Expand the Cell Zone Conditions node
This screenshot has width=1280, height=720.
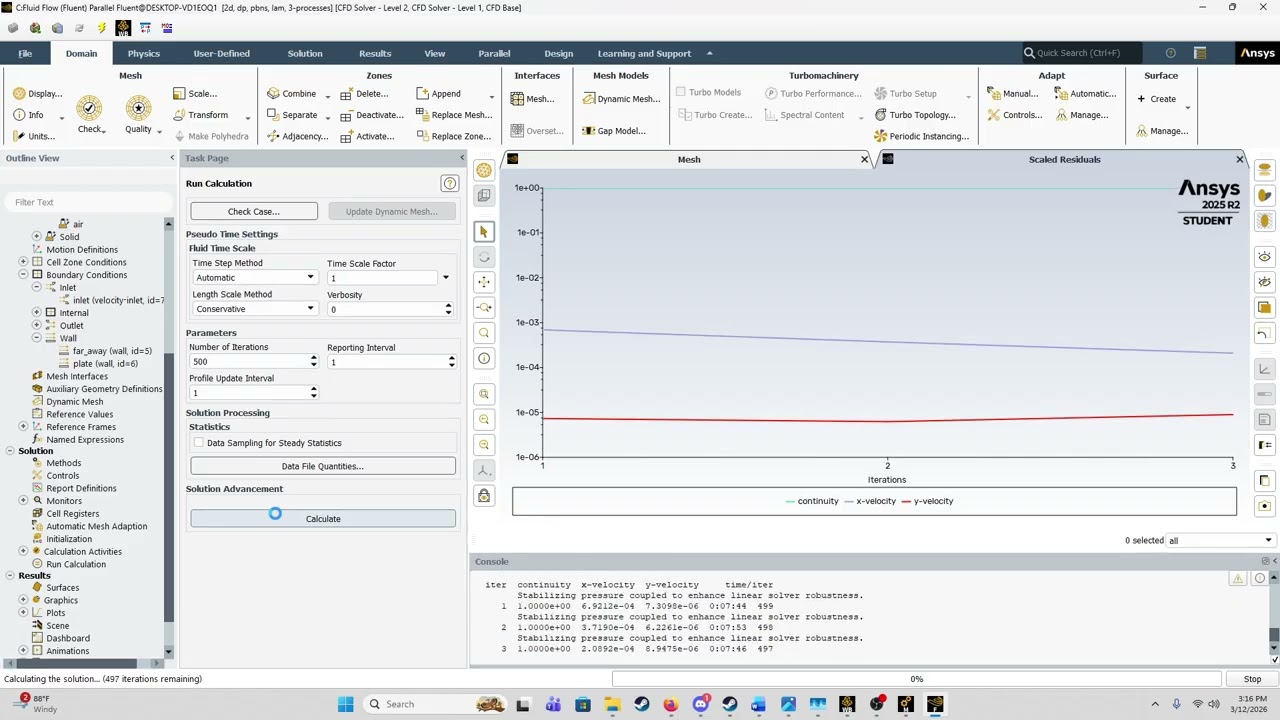(23, 262)
